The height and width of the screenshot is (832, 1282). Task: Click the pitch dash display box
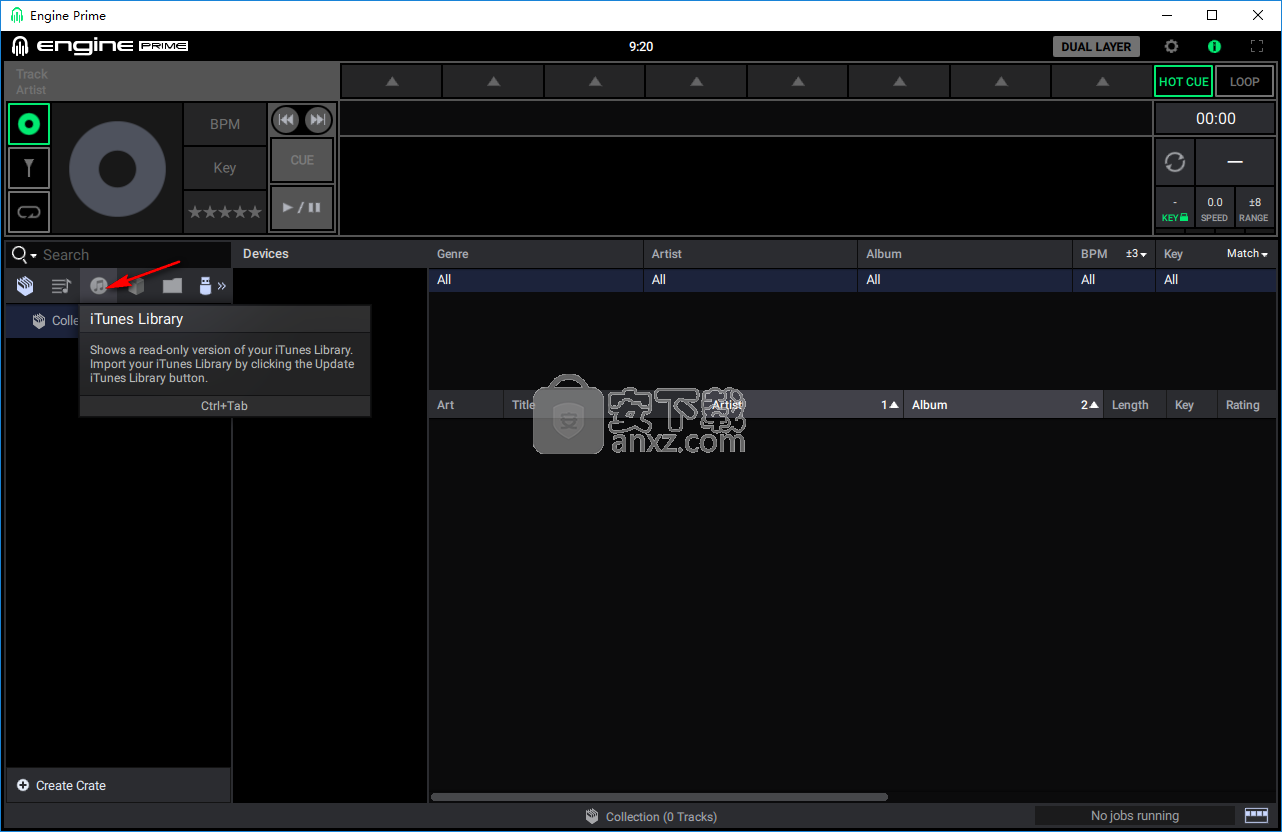tap(1235, 162)
